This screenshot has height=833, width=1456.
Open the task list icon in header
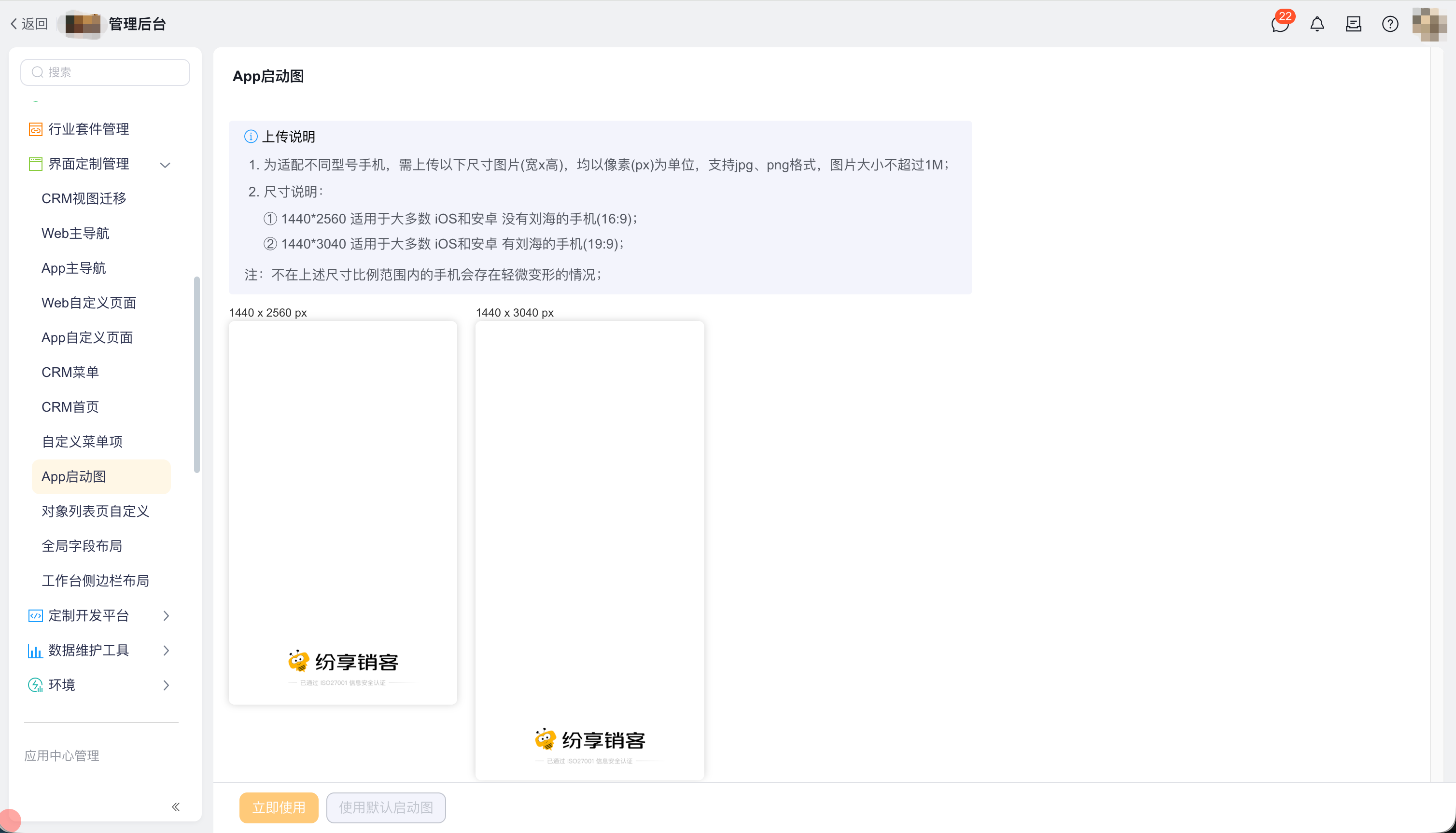[1353, 24]
